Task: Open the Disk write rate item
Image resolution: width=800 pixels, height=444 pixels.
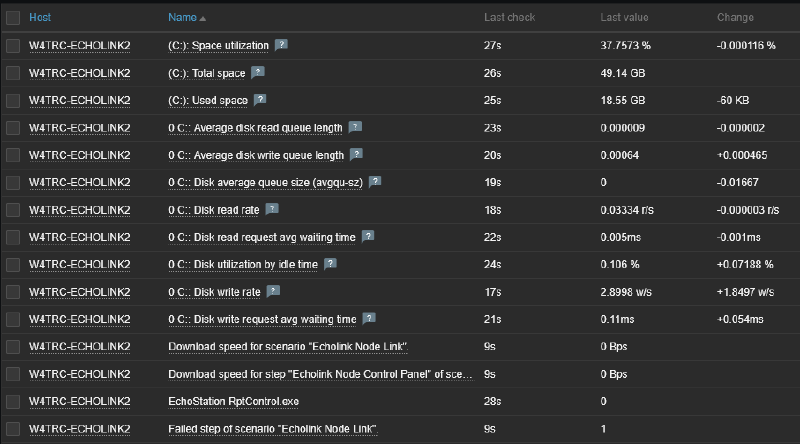Action: click(x=214, y=292)
